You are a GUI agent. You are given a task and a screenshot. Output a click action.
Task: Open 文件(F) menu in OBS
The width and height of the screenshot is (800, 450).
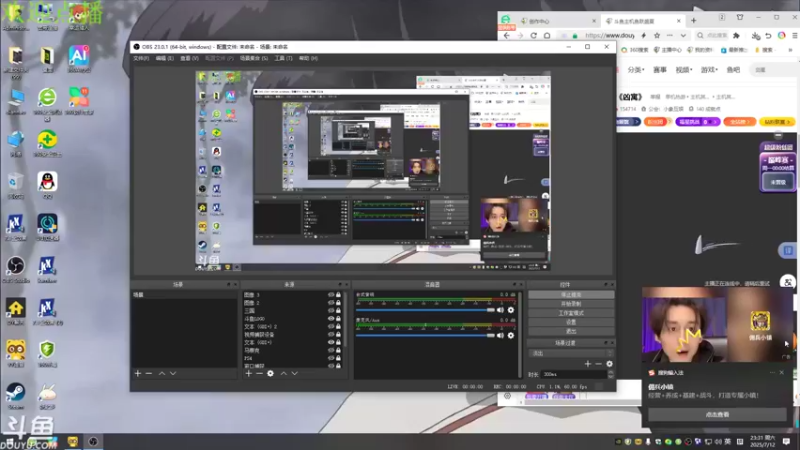click(x=141, y=59)
